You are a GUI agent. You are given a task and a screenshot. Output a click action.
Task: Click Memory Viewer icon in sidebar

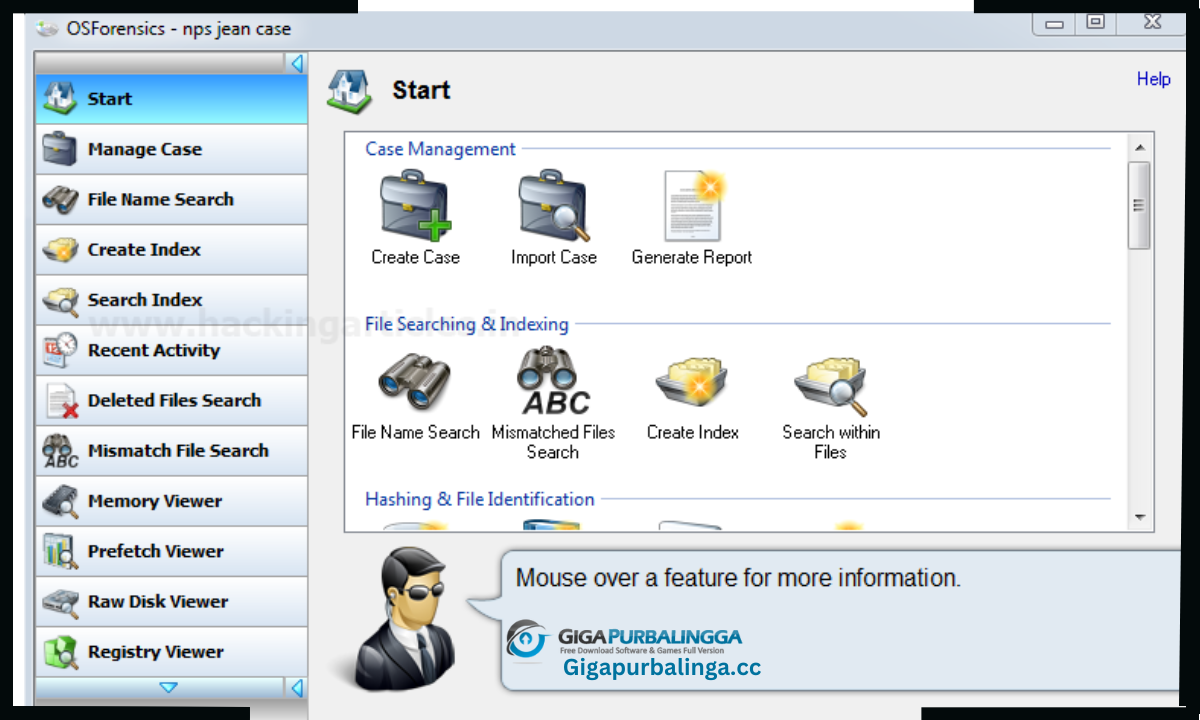(60, 501)
